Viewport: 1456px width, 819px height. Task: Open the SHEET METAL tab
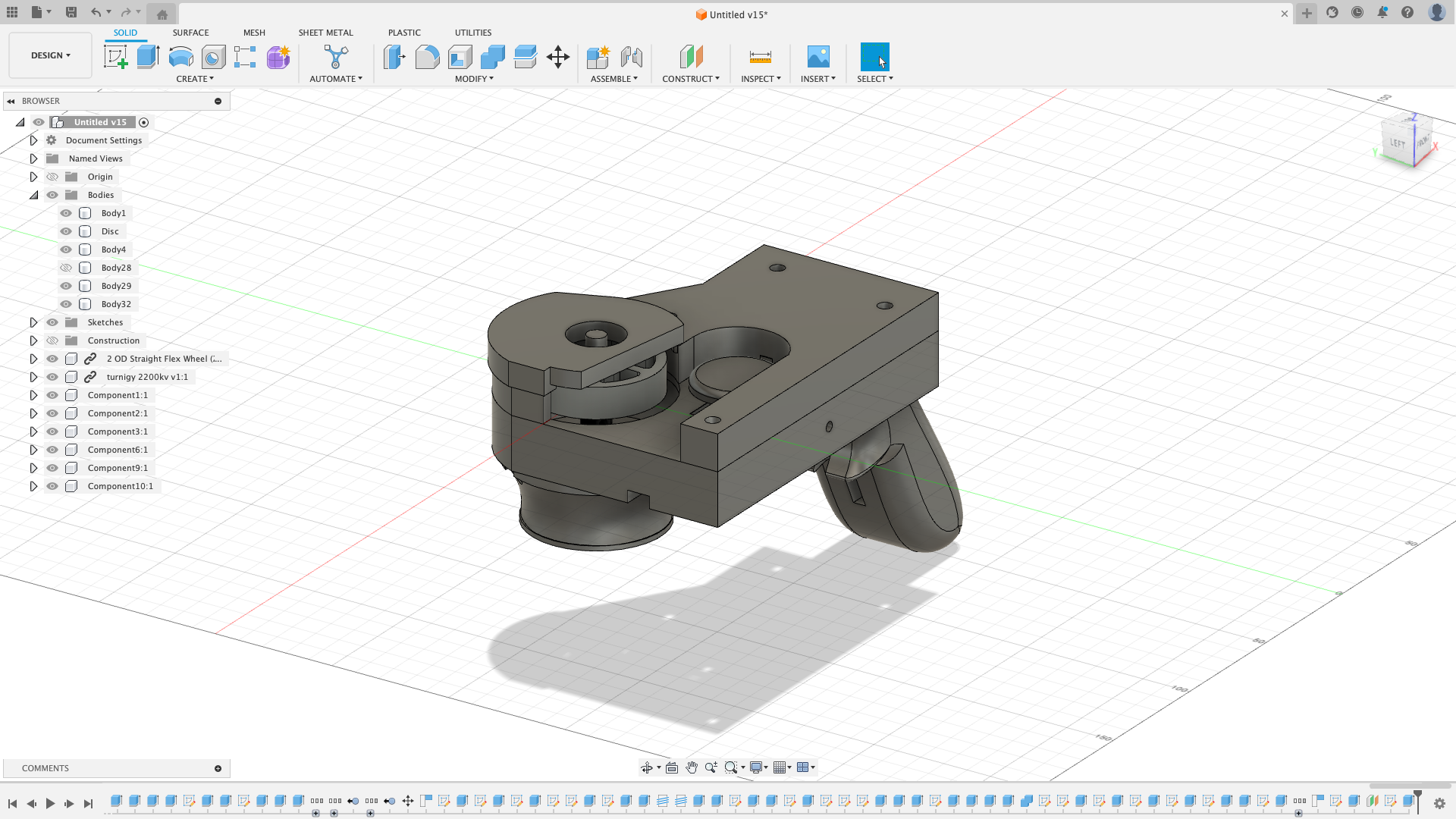tap(326, 33)
